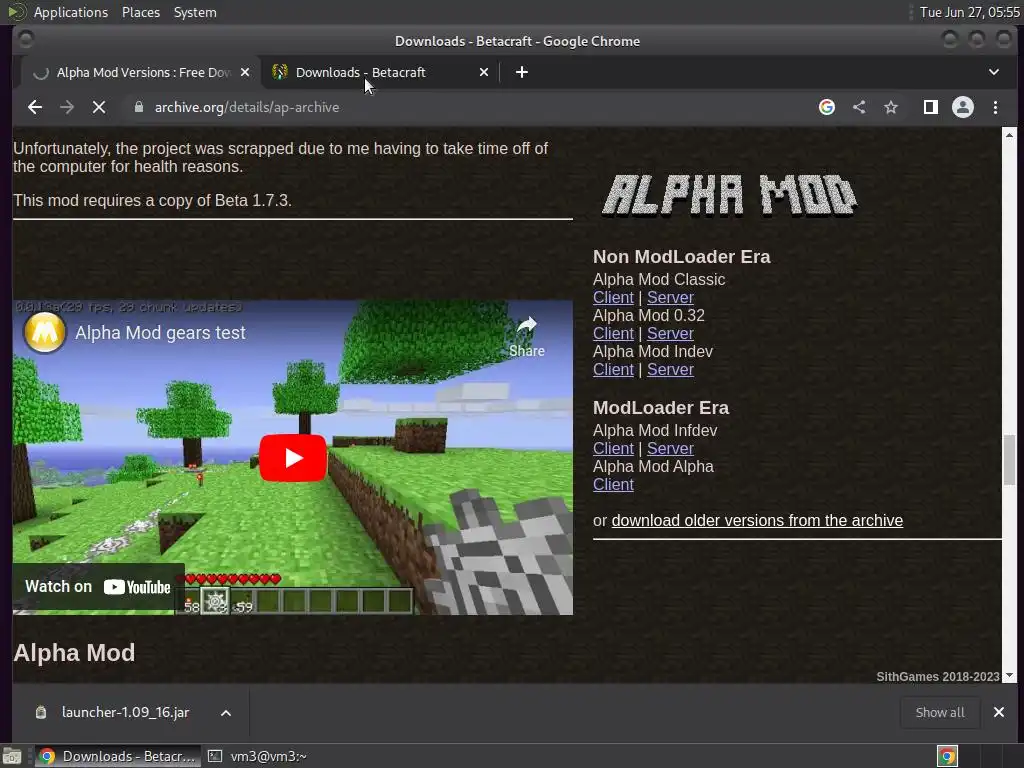
Task: Open the Chrome profile avatar
Action: click(963, 107)
